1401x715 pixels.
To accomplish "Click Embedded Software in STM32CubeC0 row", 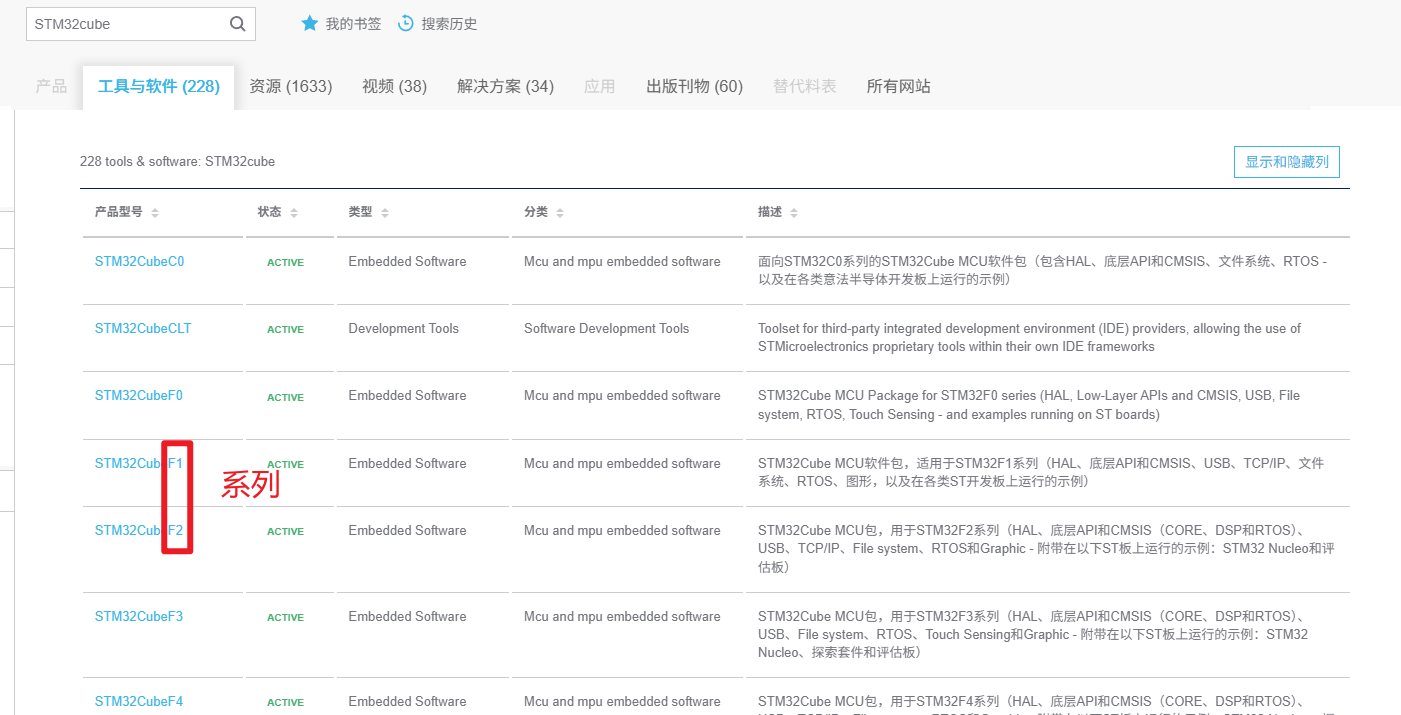I will 407,262.
